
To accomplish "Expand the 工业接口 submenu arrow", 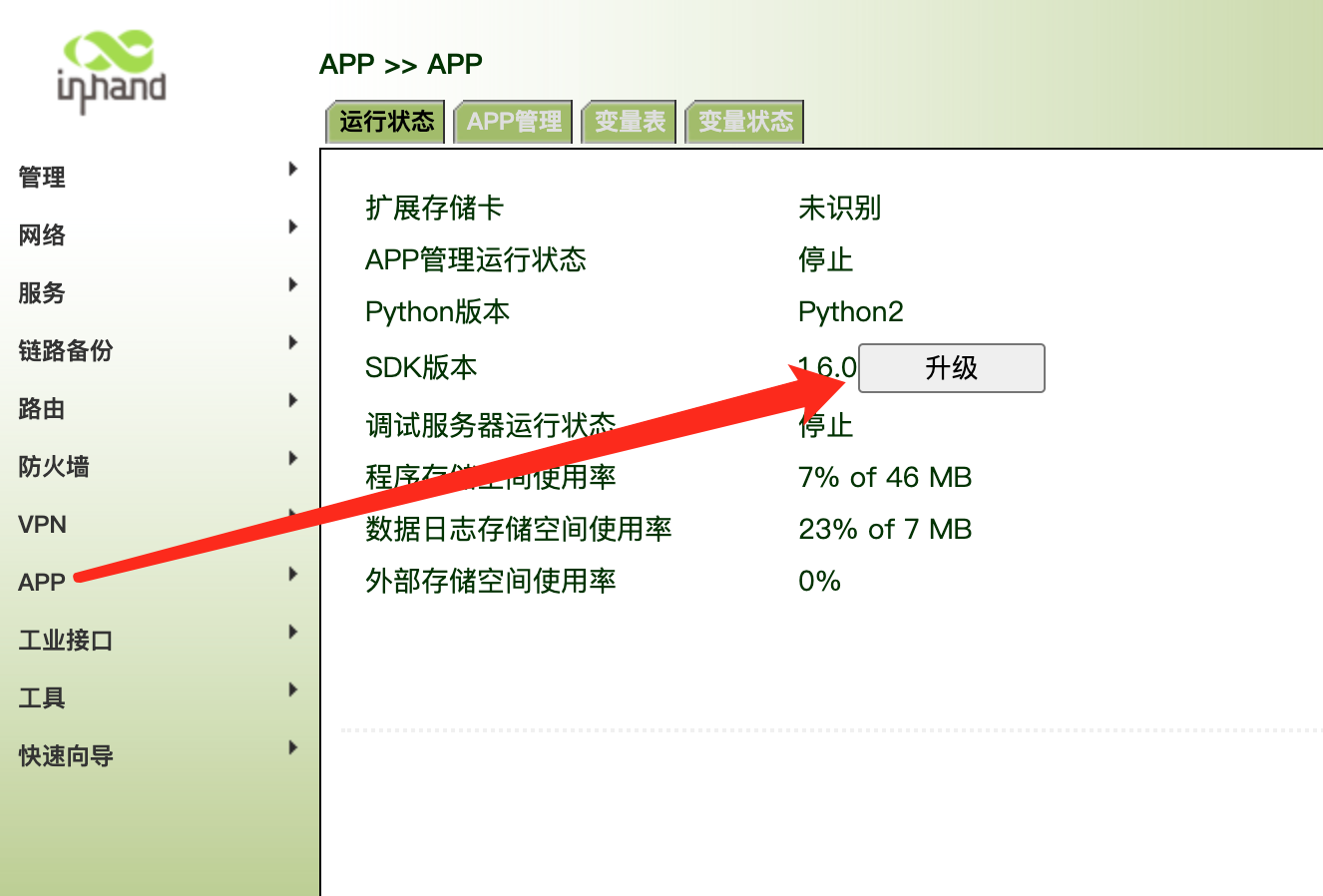I will click(292, 632).
